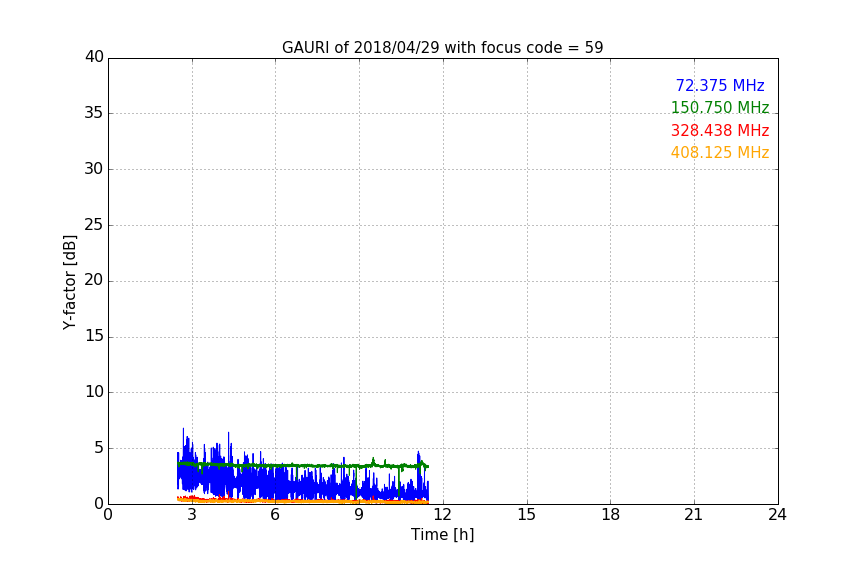
Task: Select the orange '408.125 MHz' legend label
Action: [x=720, y=152]
